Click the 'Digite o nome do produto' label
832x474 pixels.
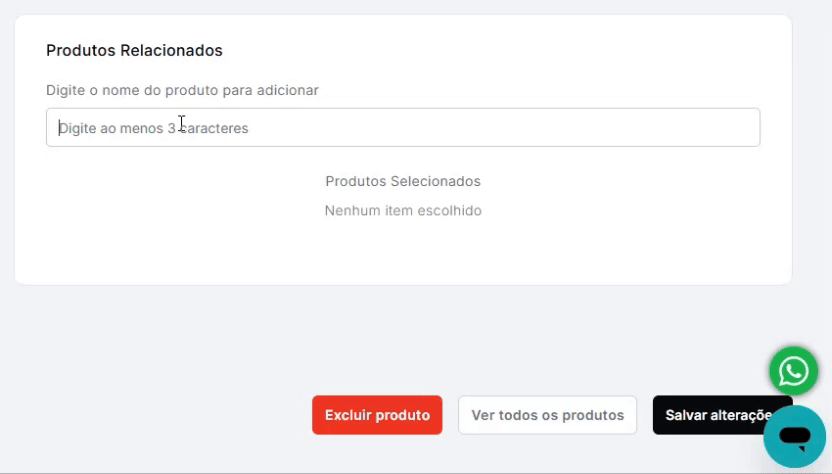pos(182,90)
